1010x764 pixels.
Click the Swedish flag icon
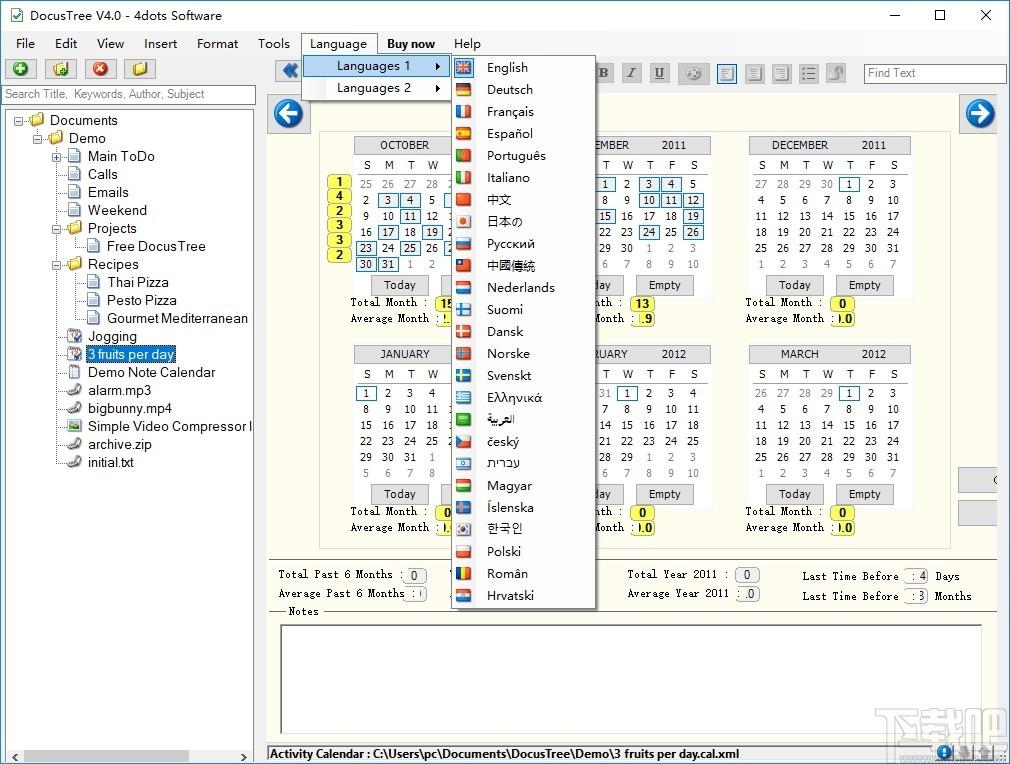(x=463, y=375)
